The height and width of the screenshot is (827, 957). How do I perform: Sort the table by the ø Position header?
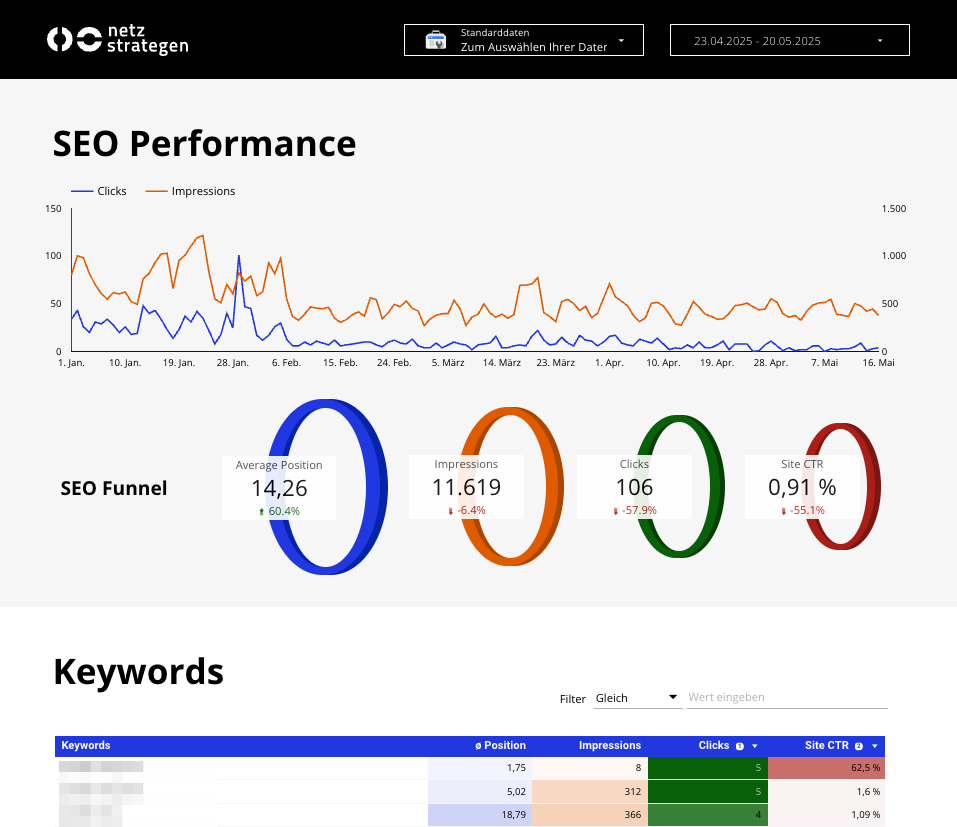(x=500, y=745)
